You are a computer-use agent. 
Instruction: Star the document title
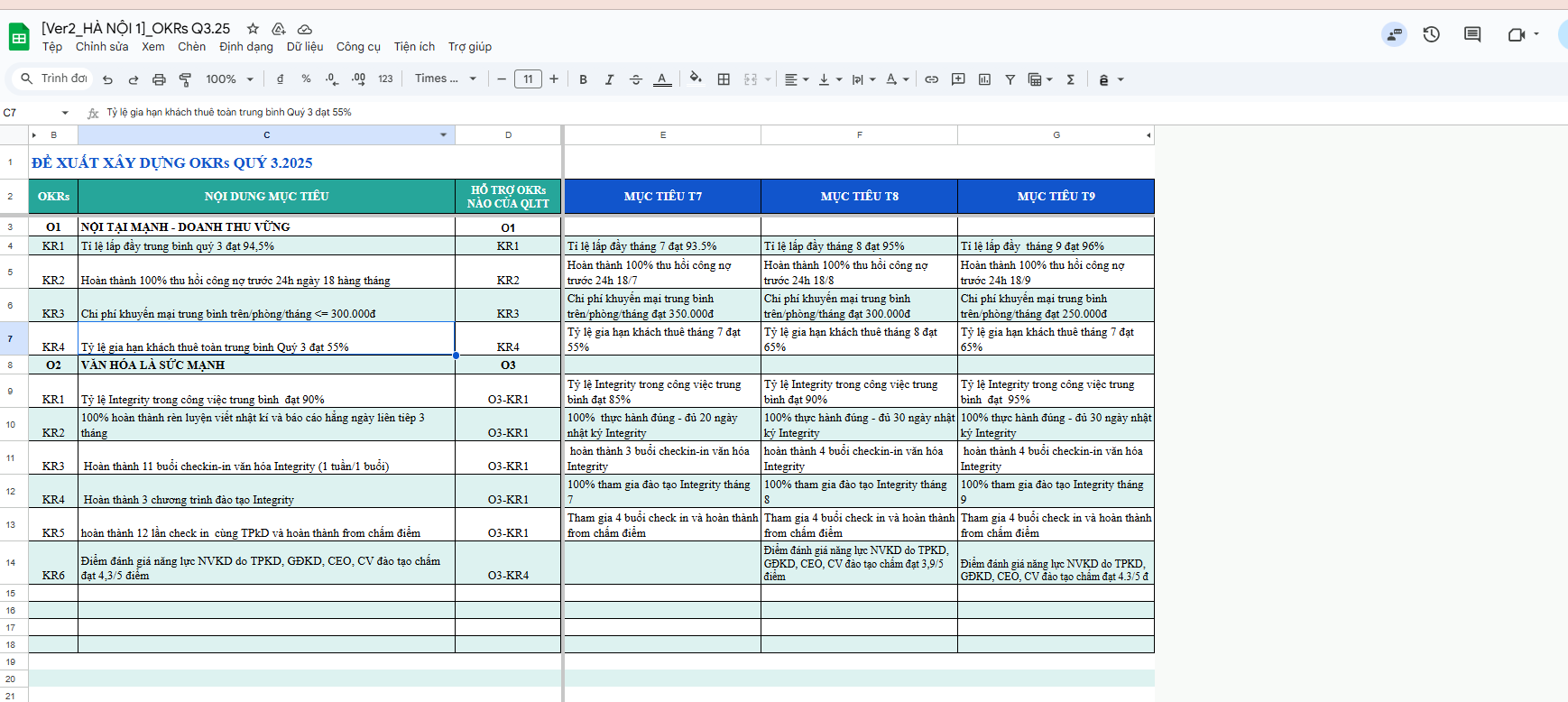[253, 29]
